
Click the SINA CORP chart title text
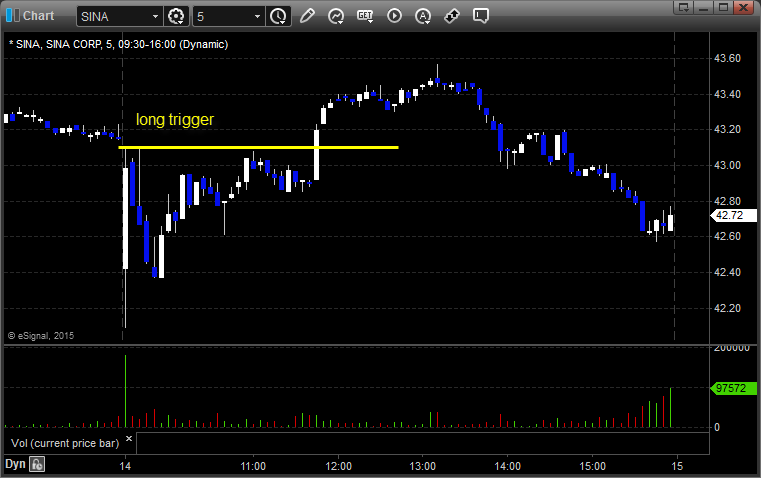coord(119,44)
